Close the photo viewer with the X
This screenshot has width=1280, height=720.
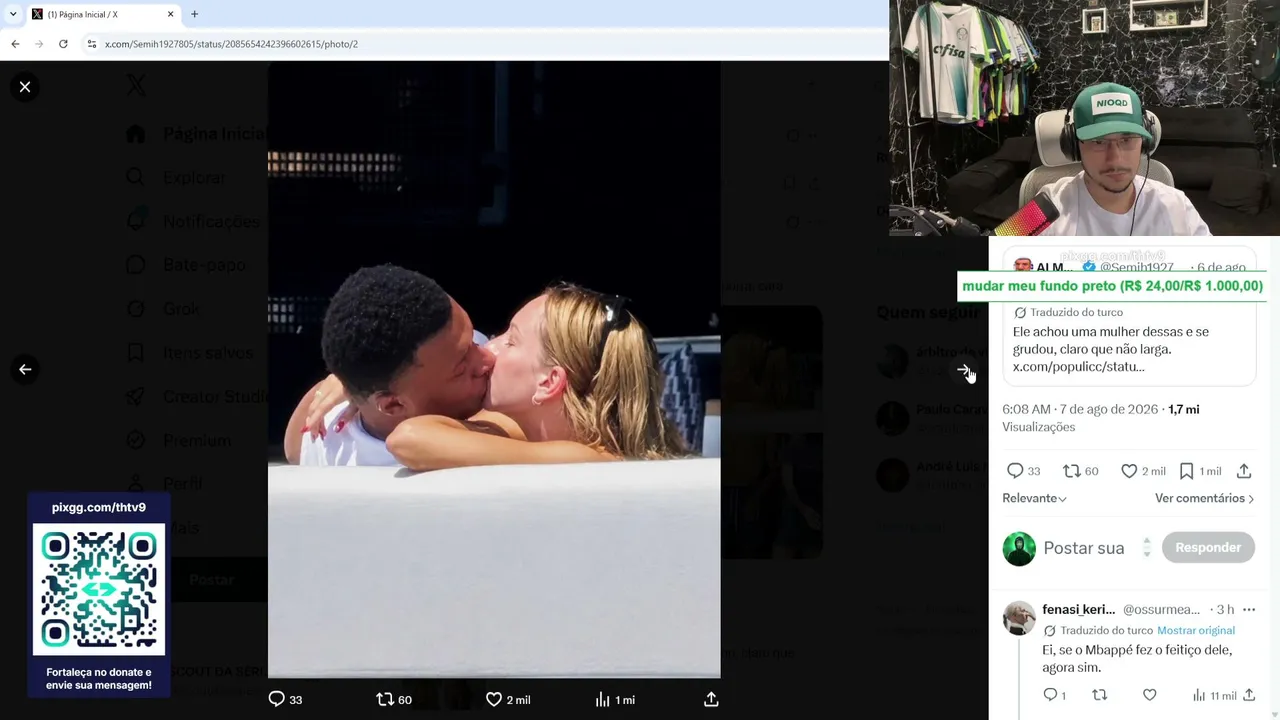(x=25, y=87)
